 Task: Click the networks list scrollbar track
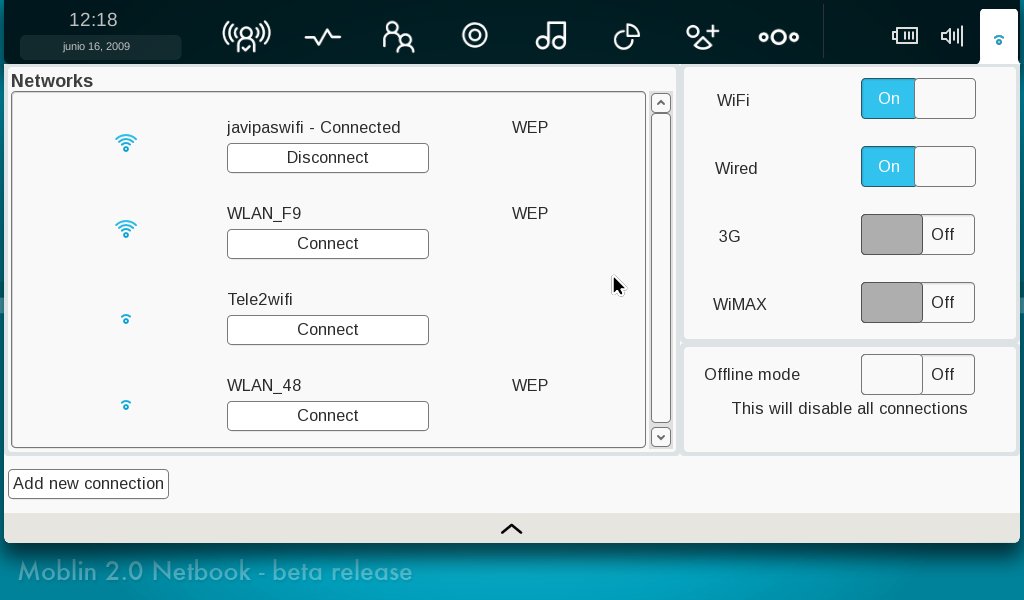(661, 268)
